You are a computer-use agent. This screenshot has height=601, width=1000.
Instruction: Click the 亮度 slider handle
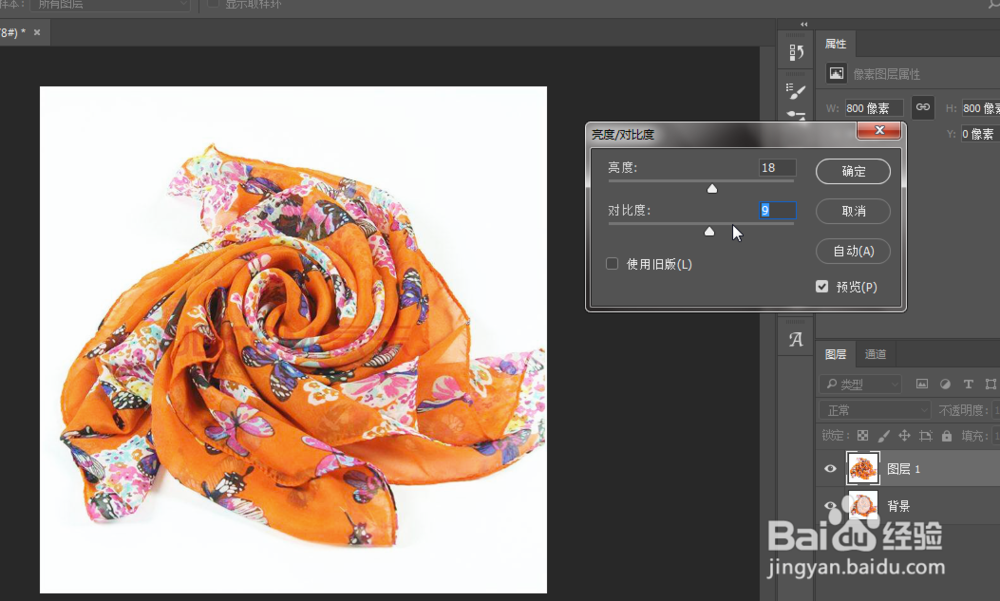712,189
